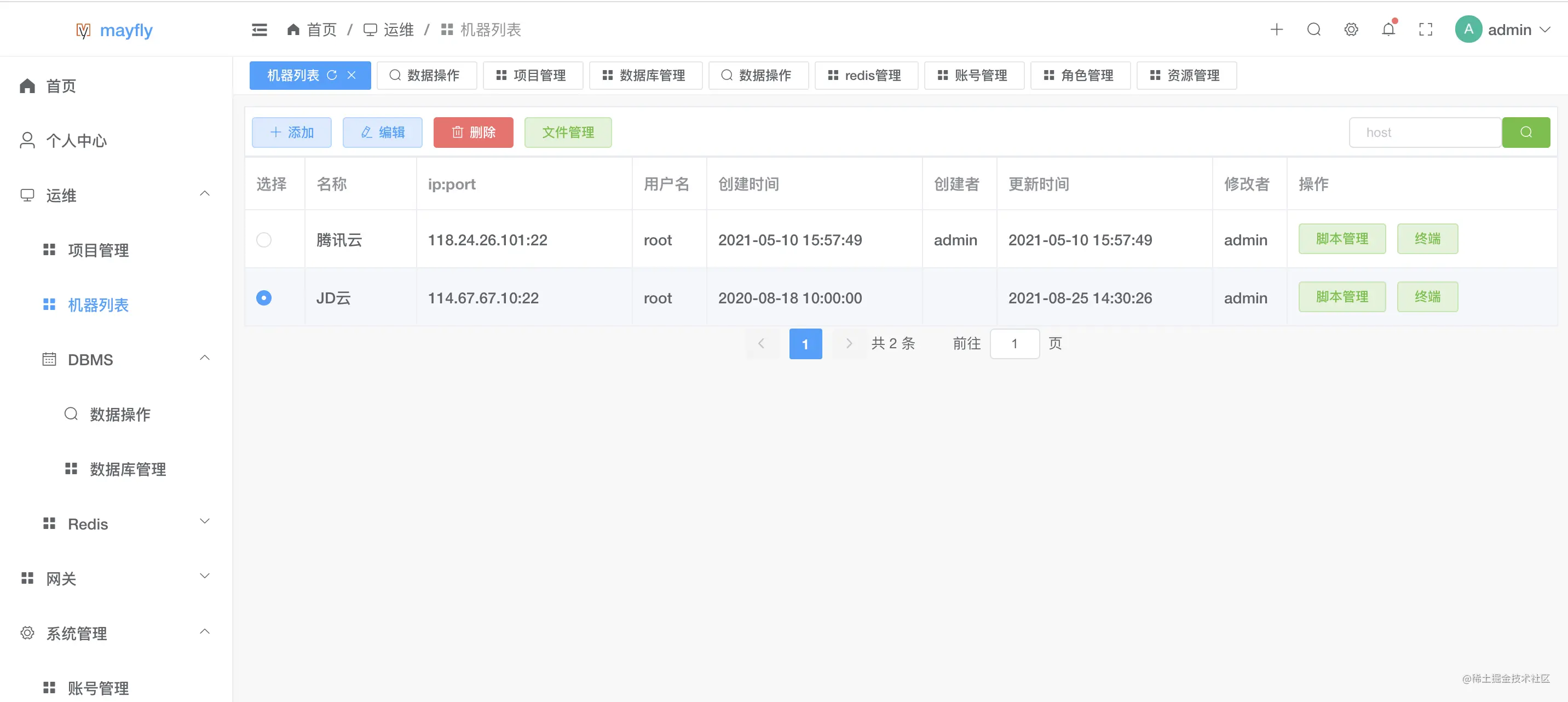Collapse the 运维 sidebar group
Screen dimensions: 1568x702
coord(205,194)
